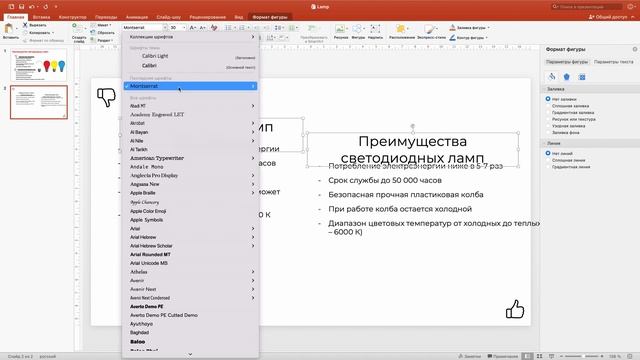Click the Copy (Копировать) icon

25,33
